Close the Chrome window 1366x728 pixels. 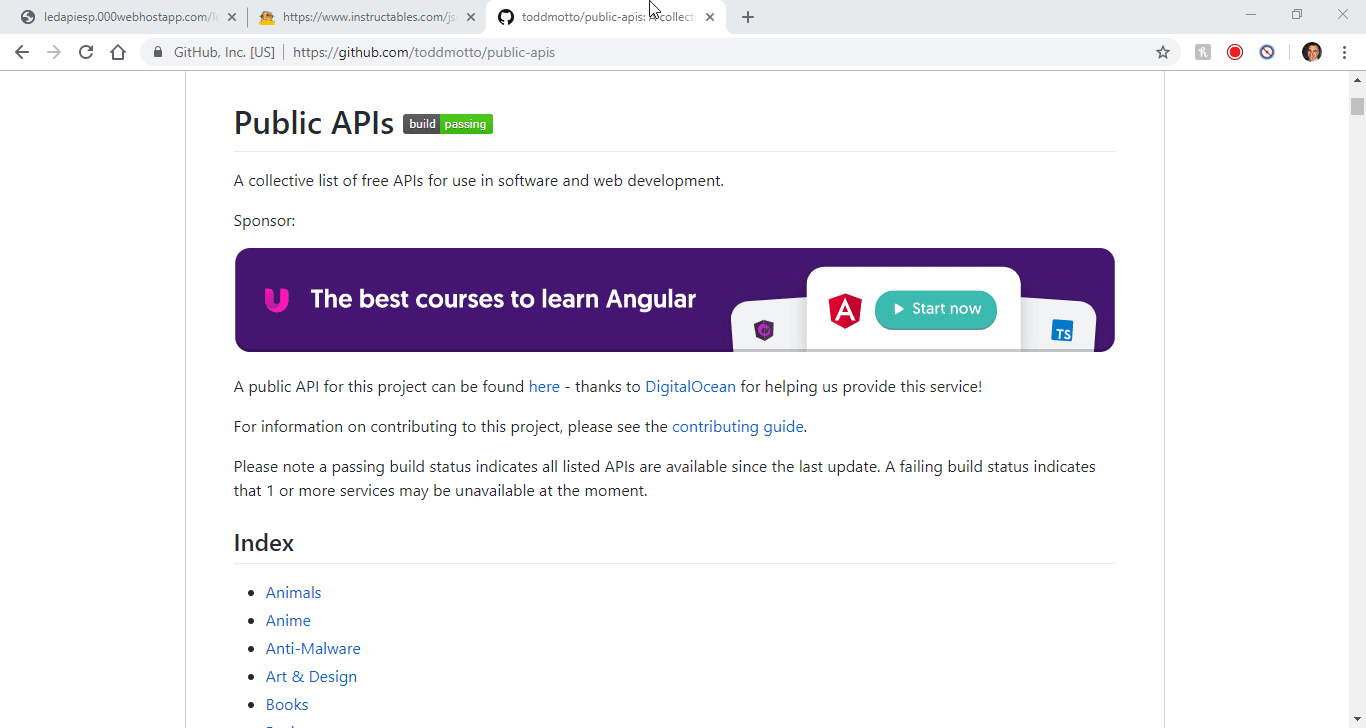(1343, 15)
